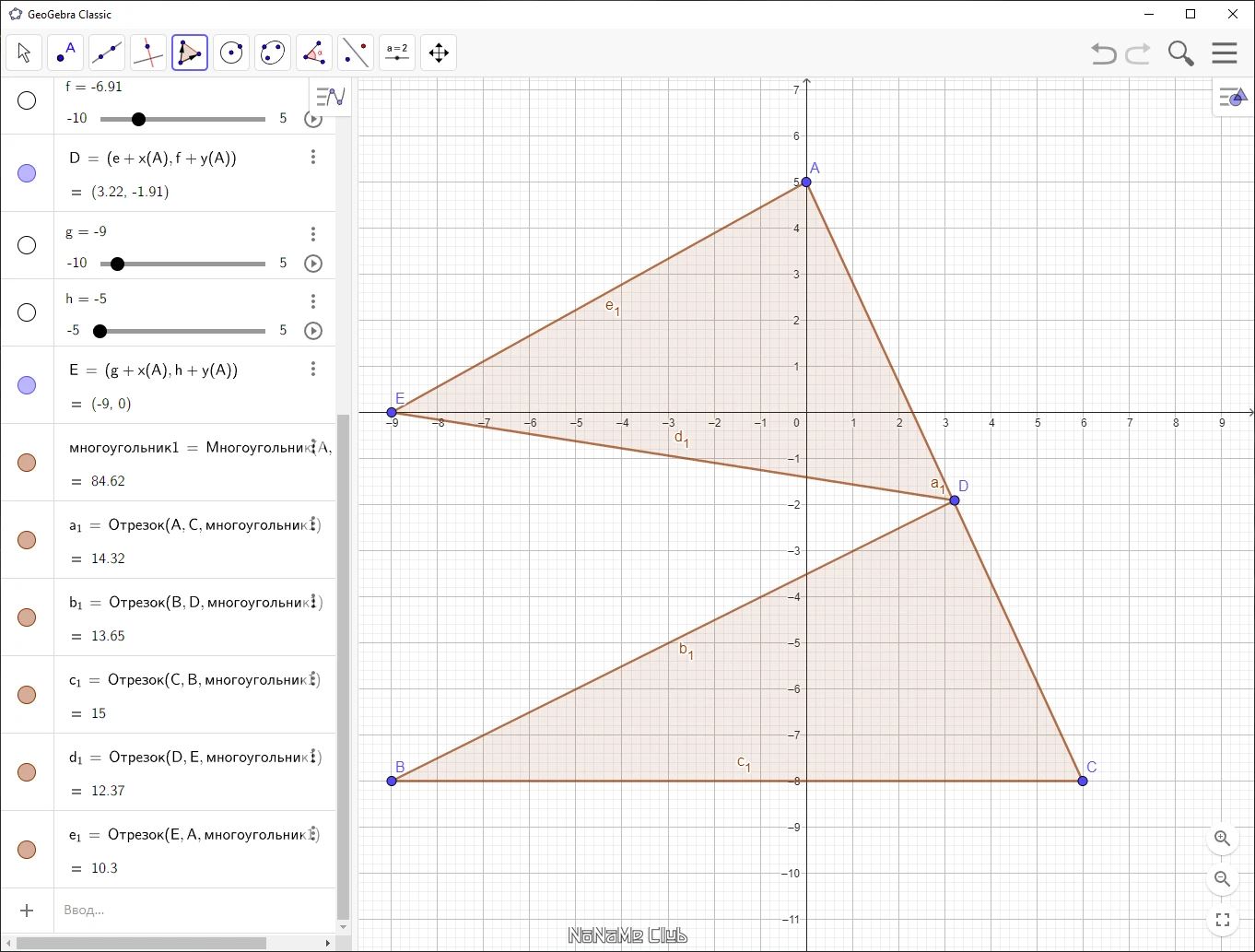The height and width of the screenshot is (952, 1255).
Task: Select the Point tool
Action: click(x=65, y=53)
